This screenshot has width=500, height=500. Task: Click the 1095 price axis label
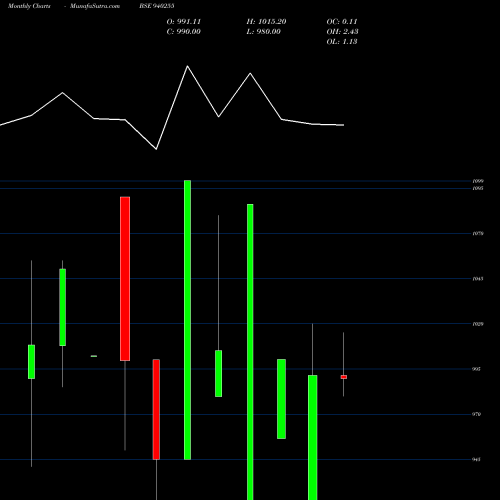(478, 188)
